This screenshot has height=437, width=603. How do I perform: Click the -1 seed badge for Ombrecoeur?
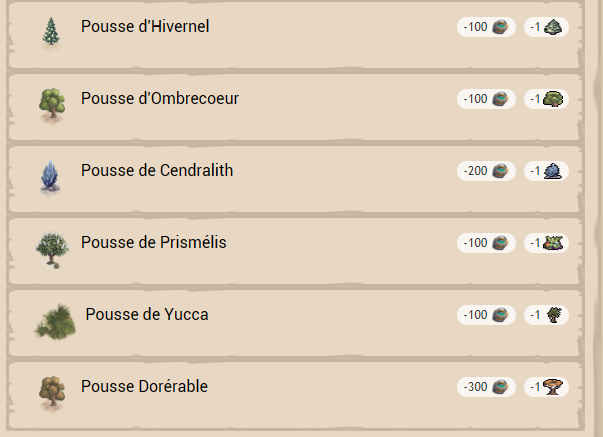point(546,99)
